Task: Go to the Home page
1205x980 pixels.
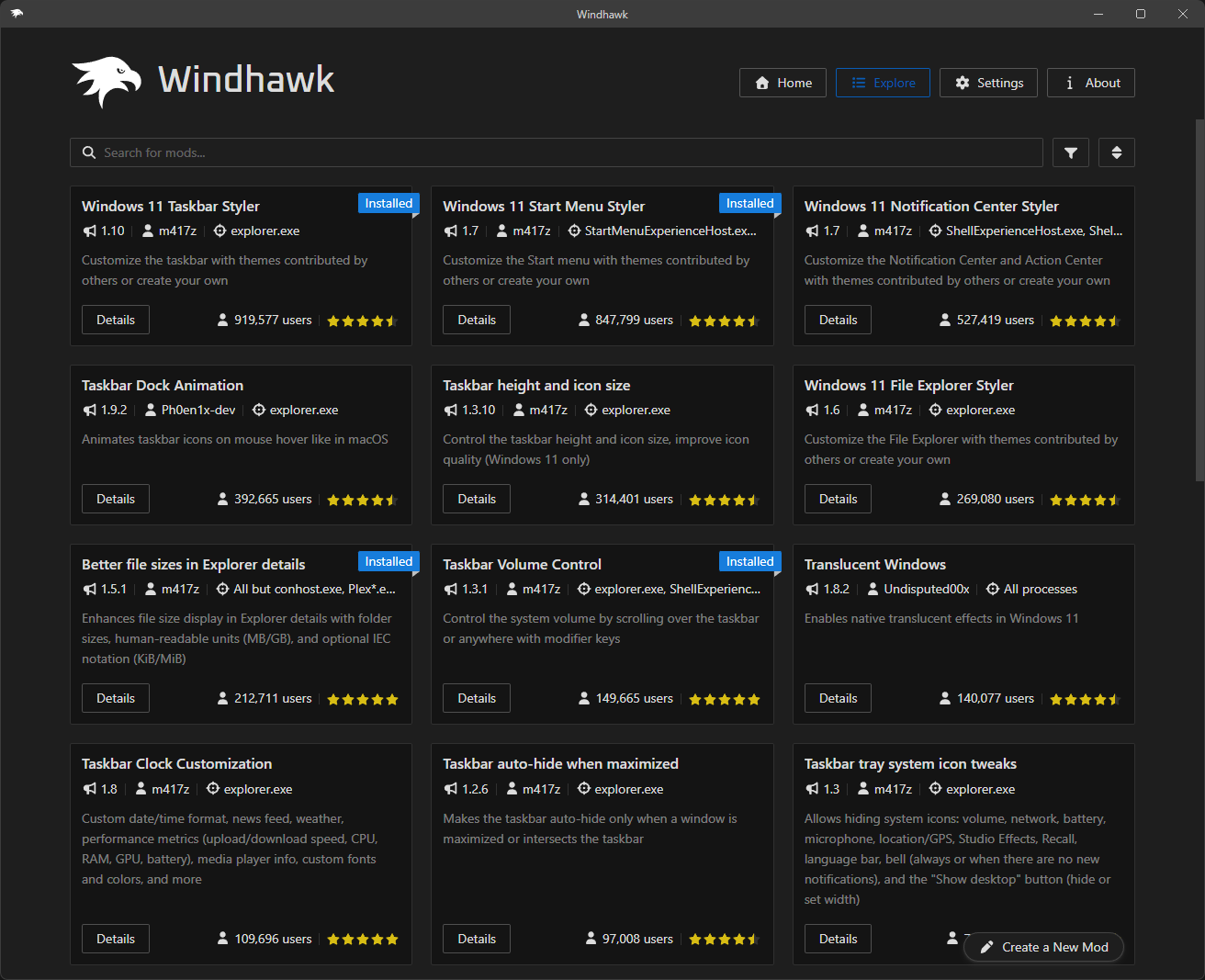Action: (x=783, y=83)
